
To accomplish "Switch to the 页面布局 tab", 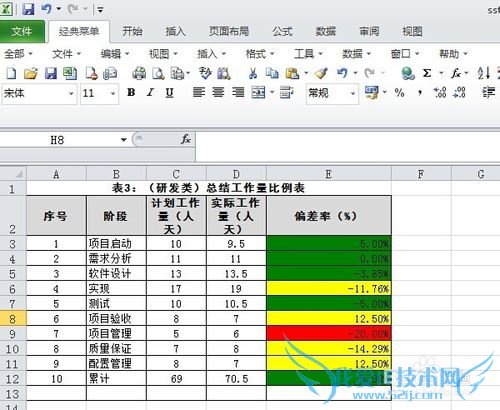I will pyautogui.click(x=229, y=31).
